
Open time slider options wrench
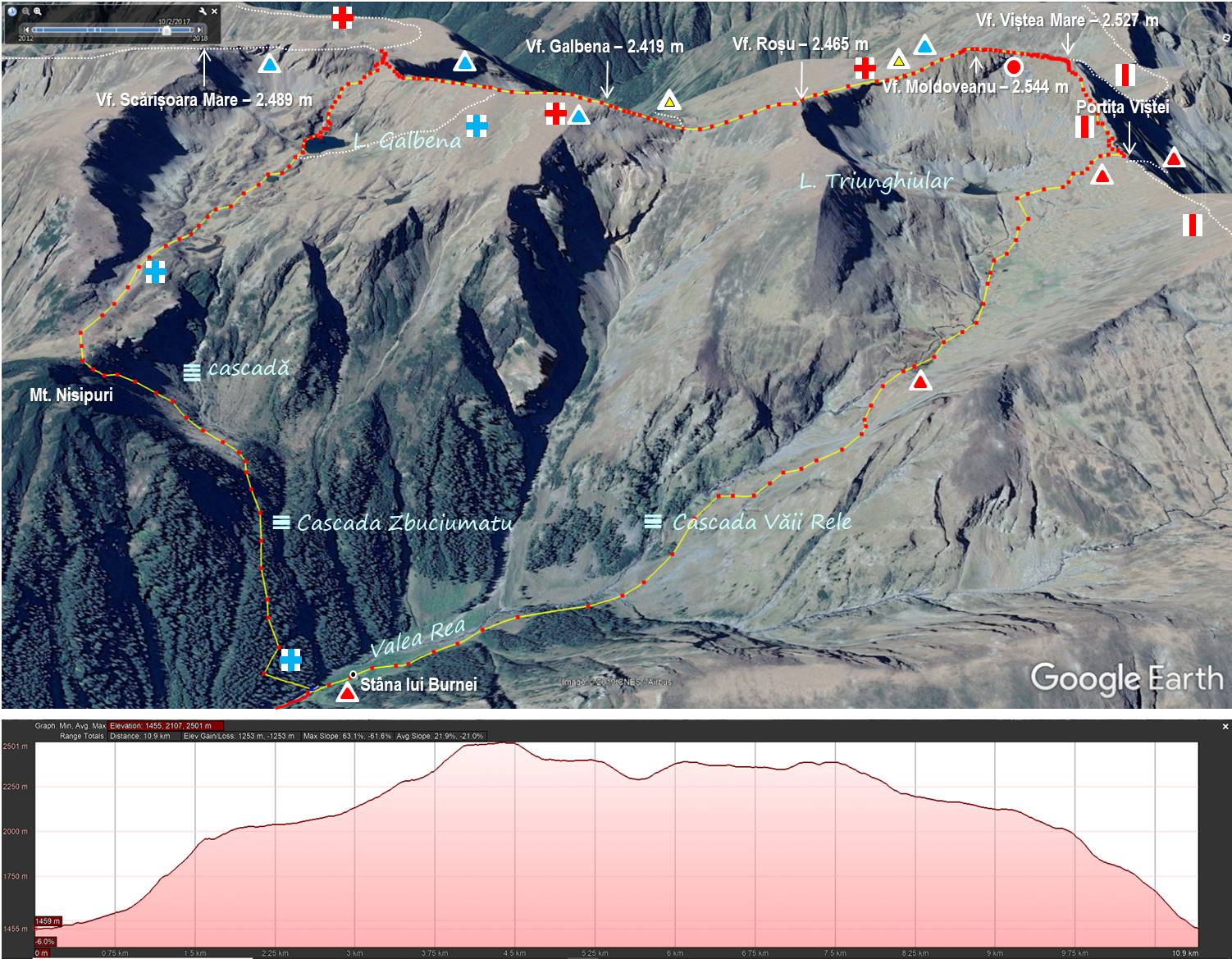click(x=203, y=11)
